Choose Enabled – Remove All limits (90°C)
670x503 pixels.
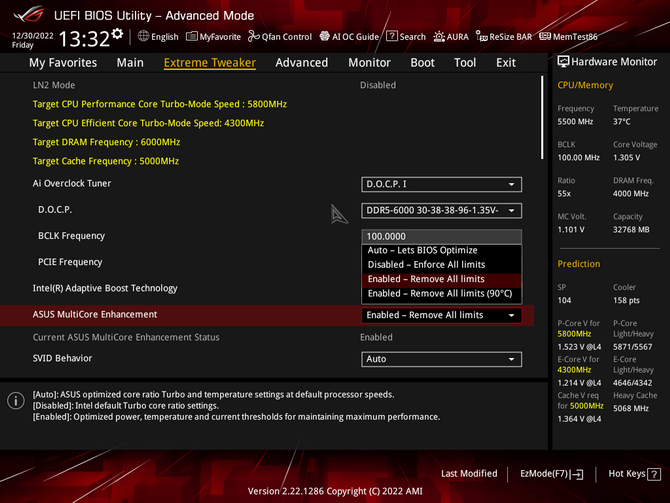pos(441,294)
